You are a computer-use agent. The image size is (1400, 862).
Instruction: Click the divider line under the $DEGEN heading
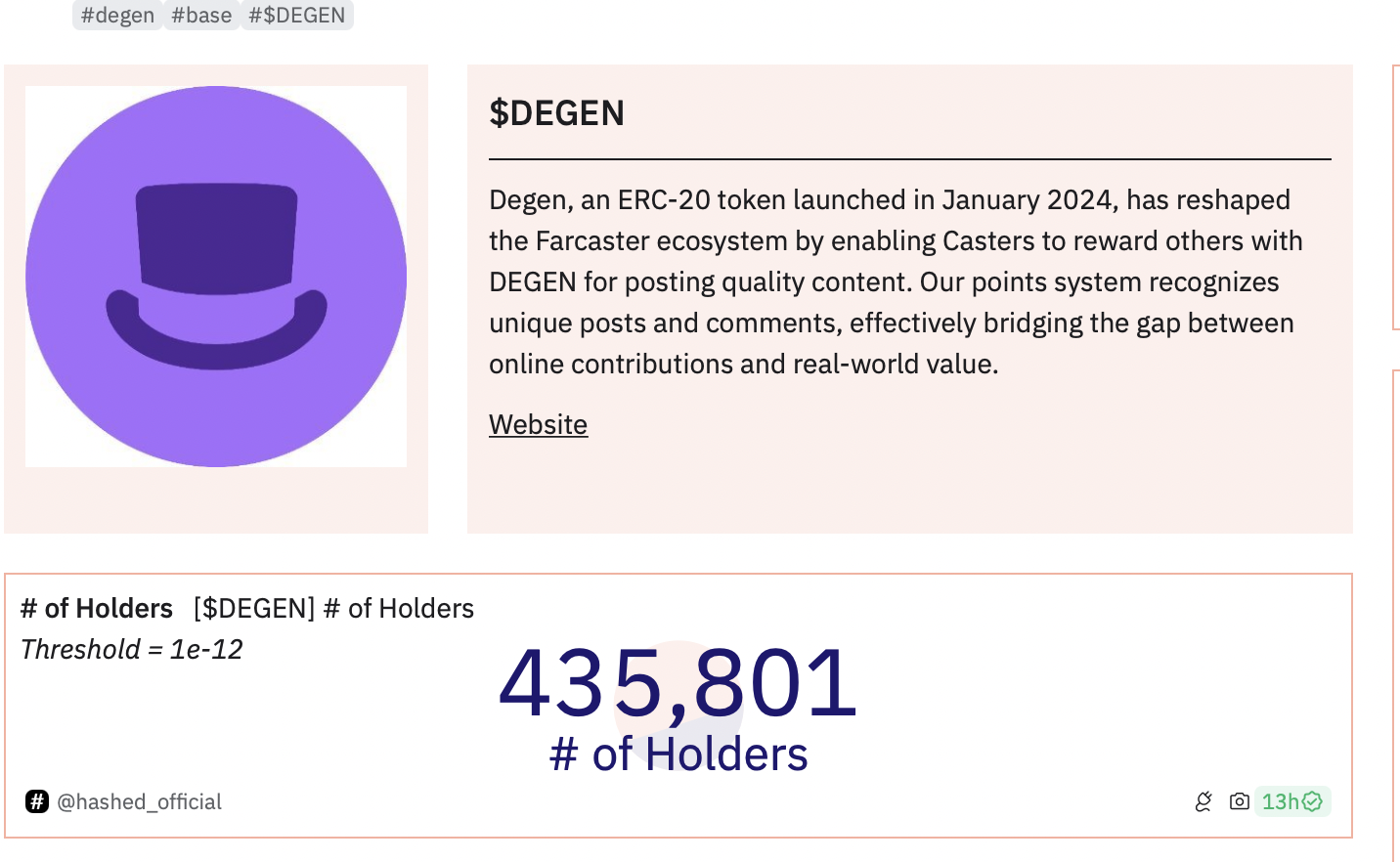pos(909,158)
